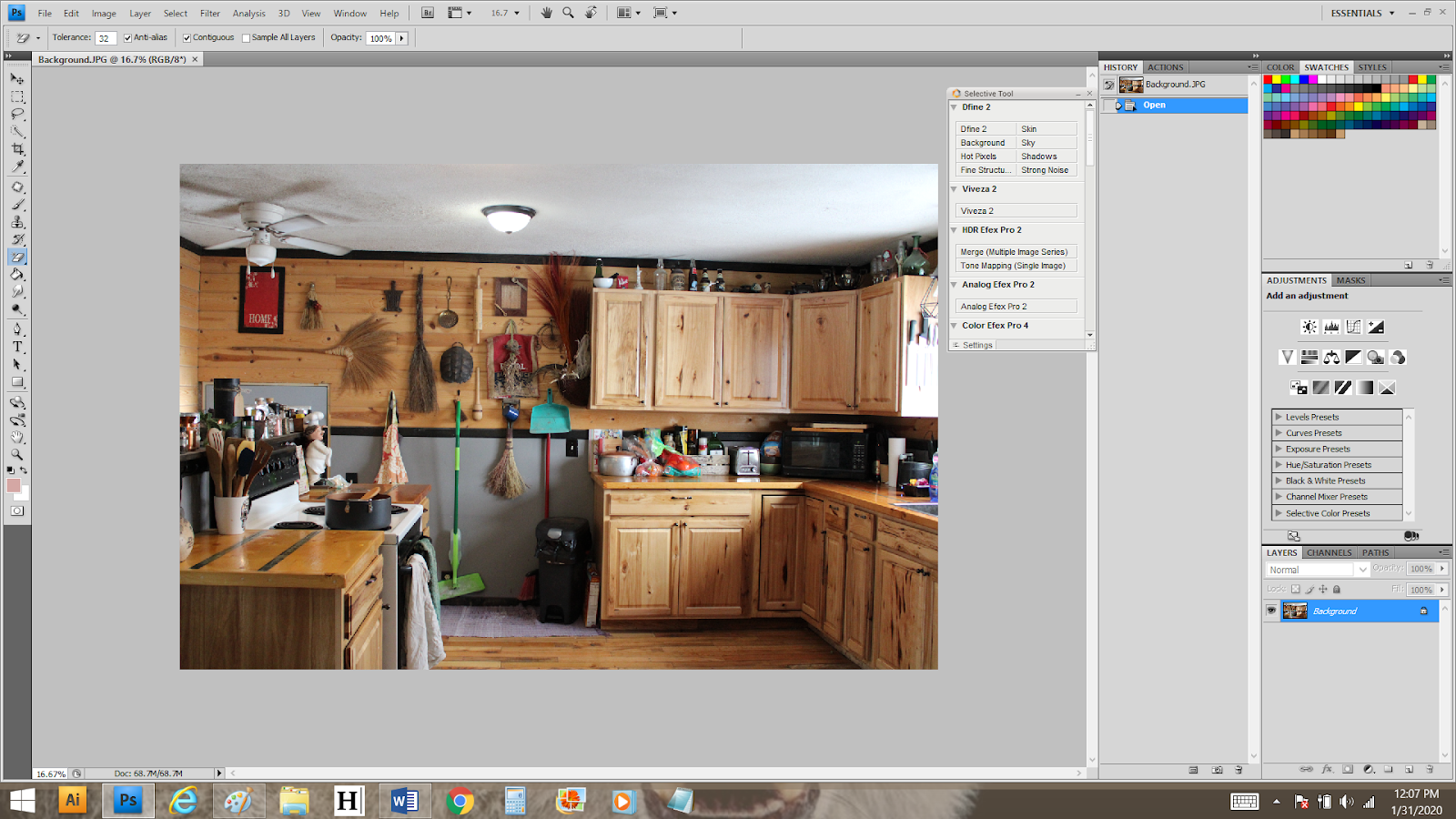Collapse the Dfine 2 section
The height and width of the screenshot is (819, 1456).
[954, 106]
